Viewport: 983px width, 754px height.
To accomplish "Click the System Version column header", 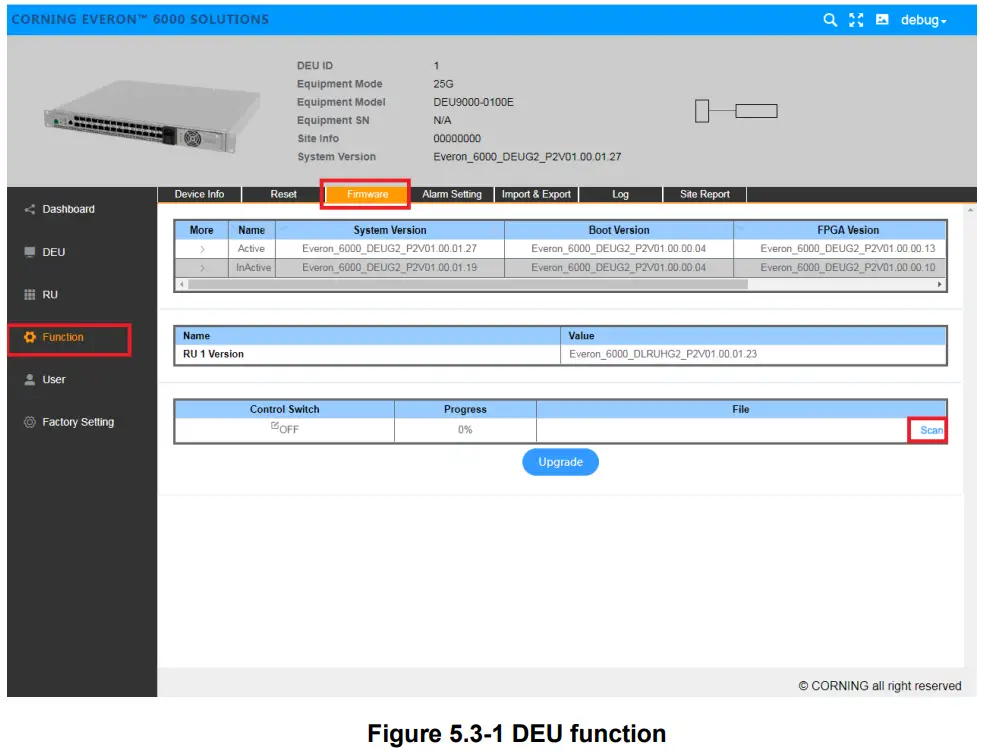I will coord(390,230).
